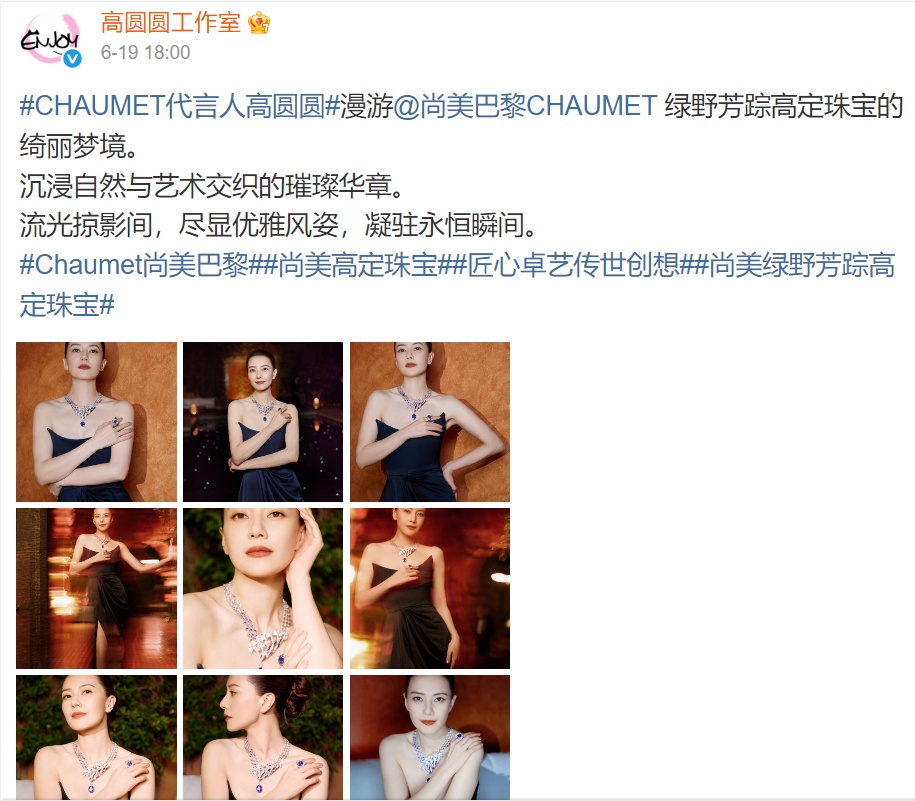
Task: Open the @尚美巴黎CHAUMET mention
Action: pos(526,106)
